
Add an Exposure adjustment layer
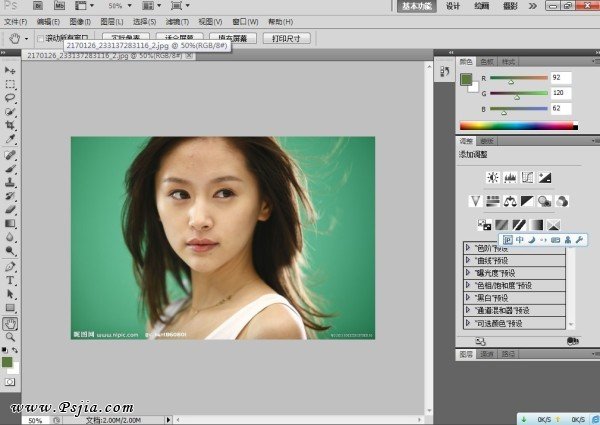point(545,177)
